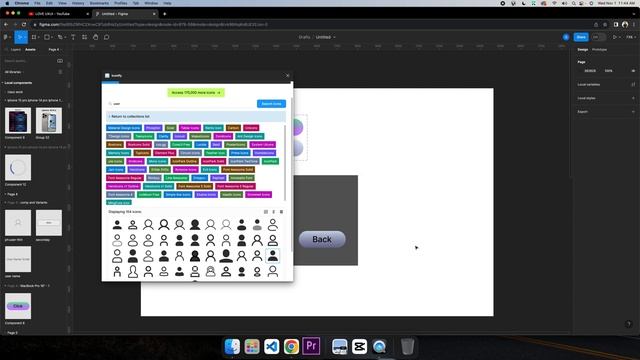Select the Text tool
640x360 pixels.
[x=73, y=37]
